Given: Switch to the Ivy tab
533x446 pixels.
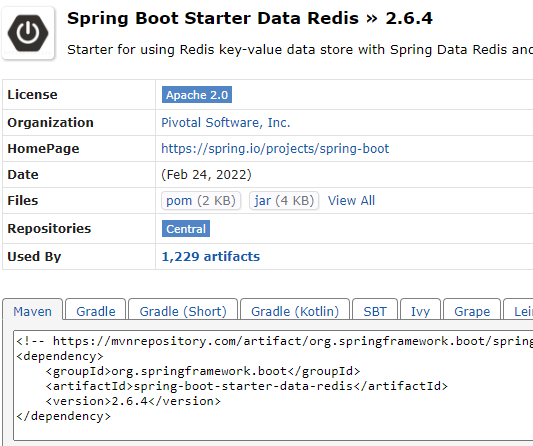Looking at the screenshot, I should click(420, 310).
